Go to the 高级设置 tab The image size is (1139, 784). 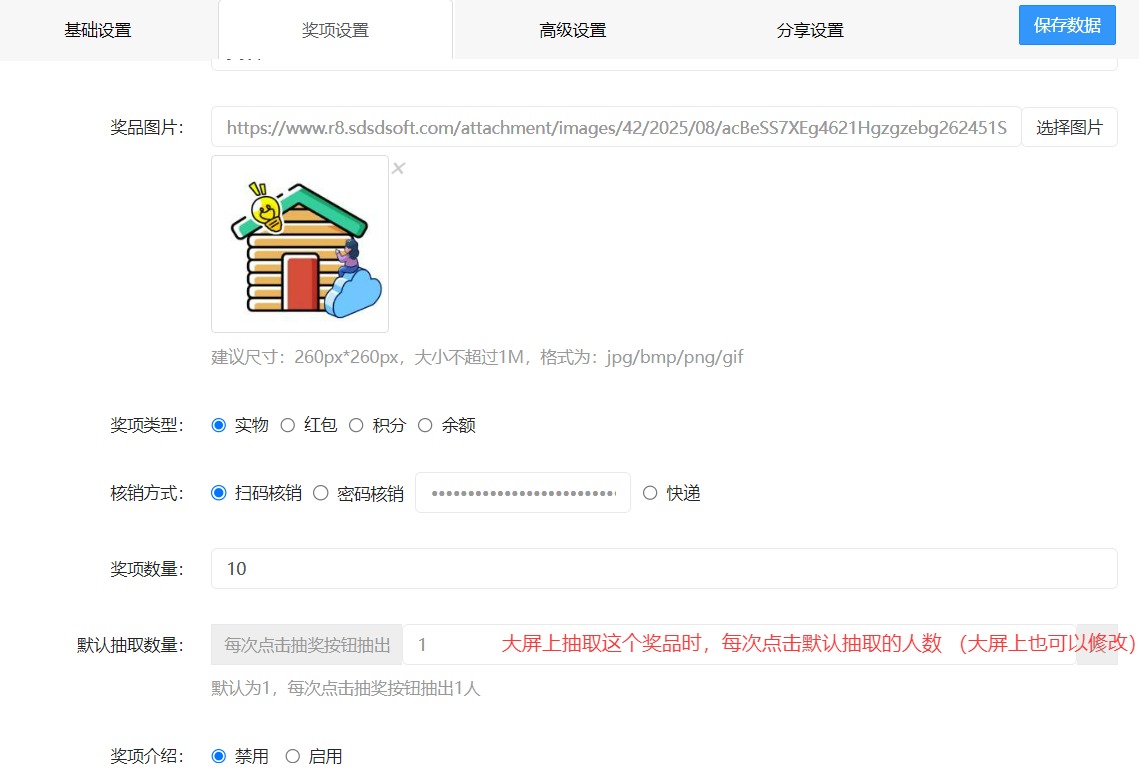click(572, 30)
